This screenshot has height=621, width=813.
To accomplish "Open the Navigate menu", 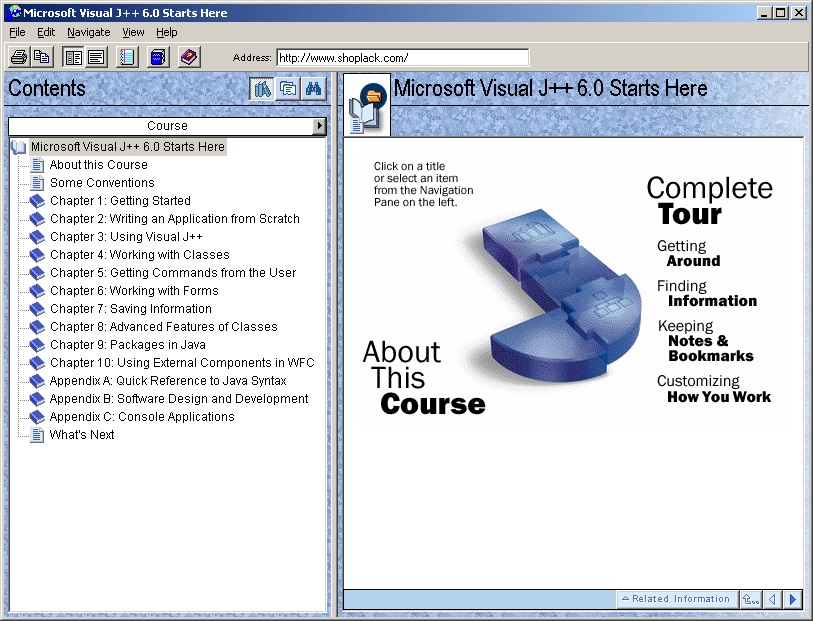I will click(x=89, y=32).
